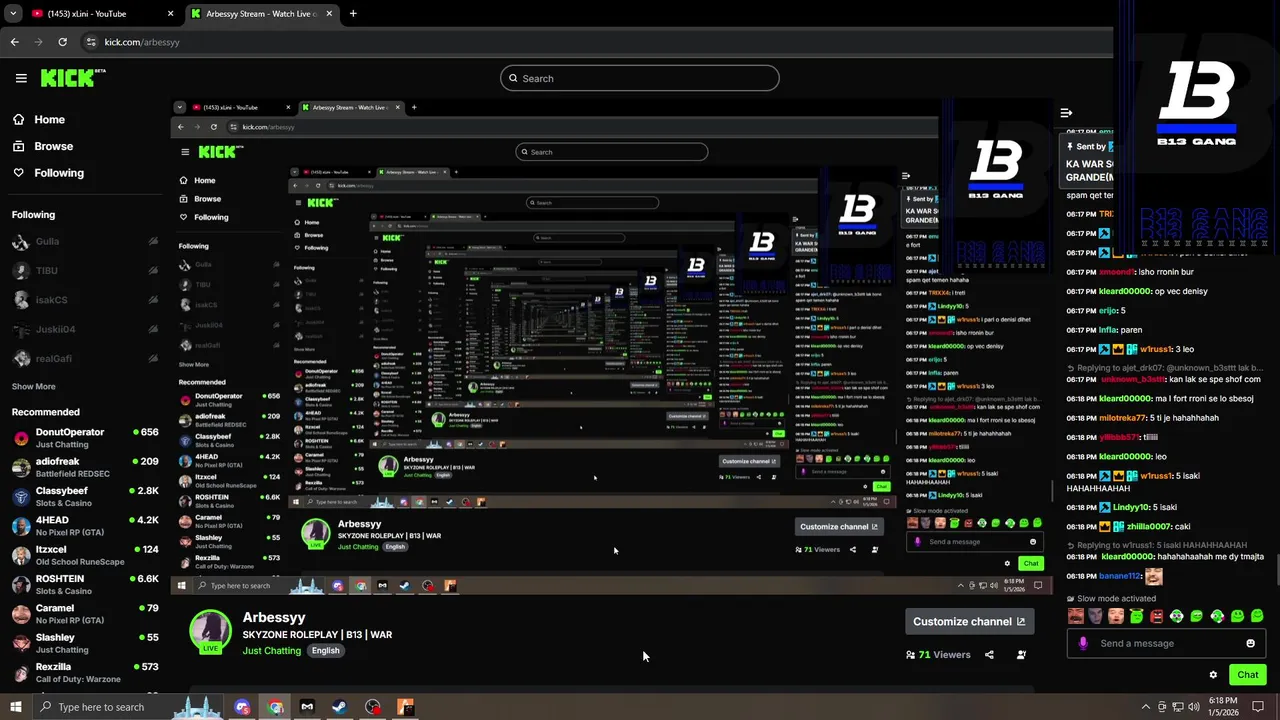
Task: Click the purple microphone chat icon
Action: pyautogui.click(x=1083, y=643)
